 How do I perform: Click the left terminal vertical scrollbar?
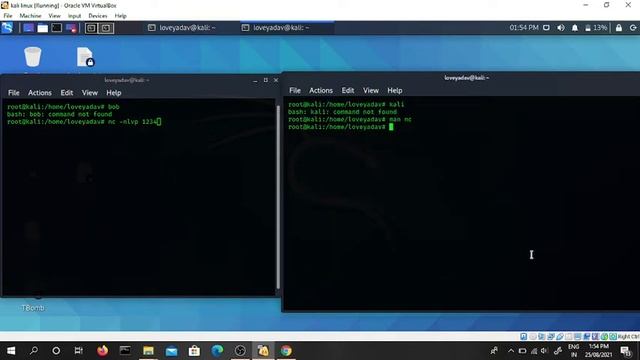278,197
